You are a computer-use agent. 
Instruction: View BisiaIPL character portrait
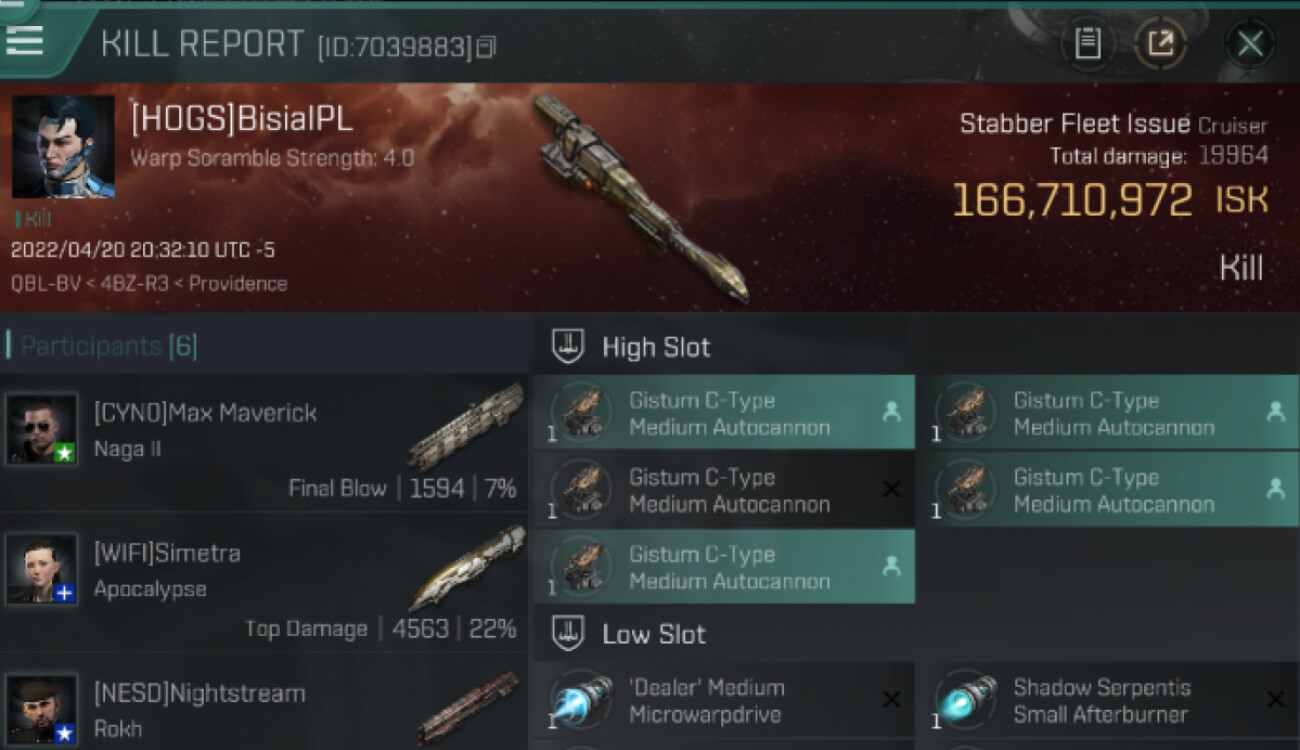(63, 147)
